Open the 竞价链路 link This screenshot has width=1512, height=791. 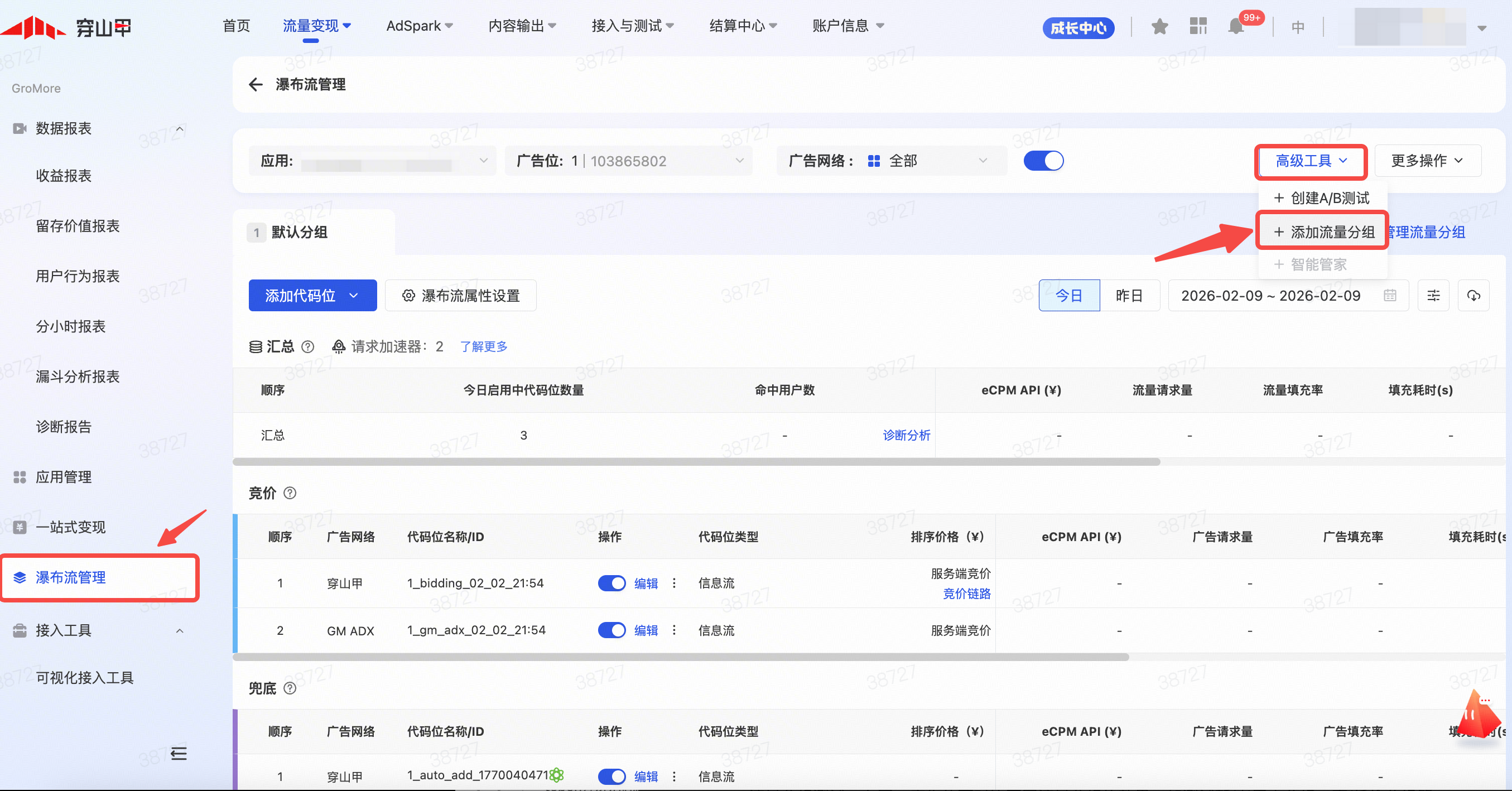click(966, 594)
